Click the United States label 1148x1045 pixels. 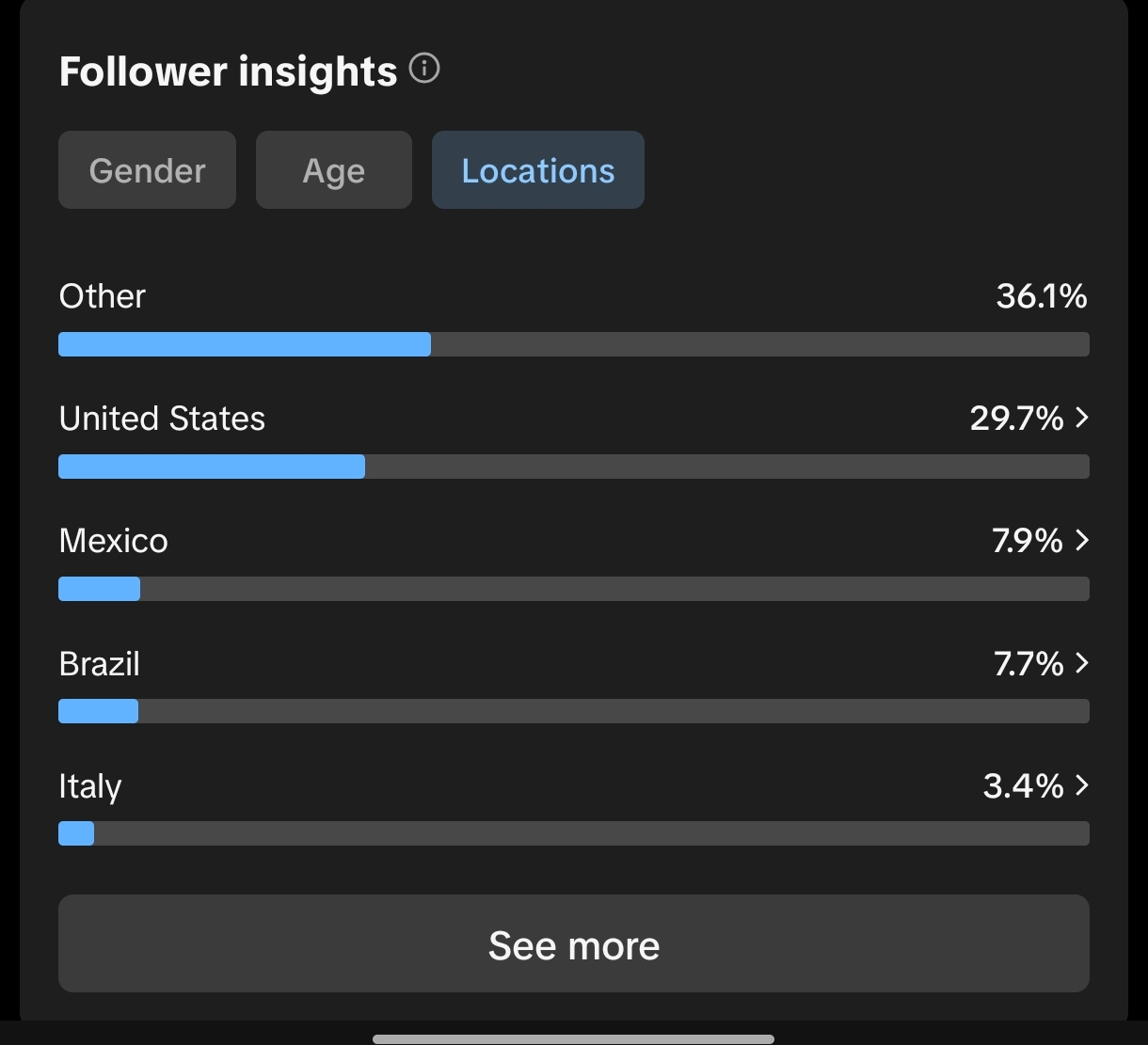pyautogui.click(x=162, y=419)
